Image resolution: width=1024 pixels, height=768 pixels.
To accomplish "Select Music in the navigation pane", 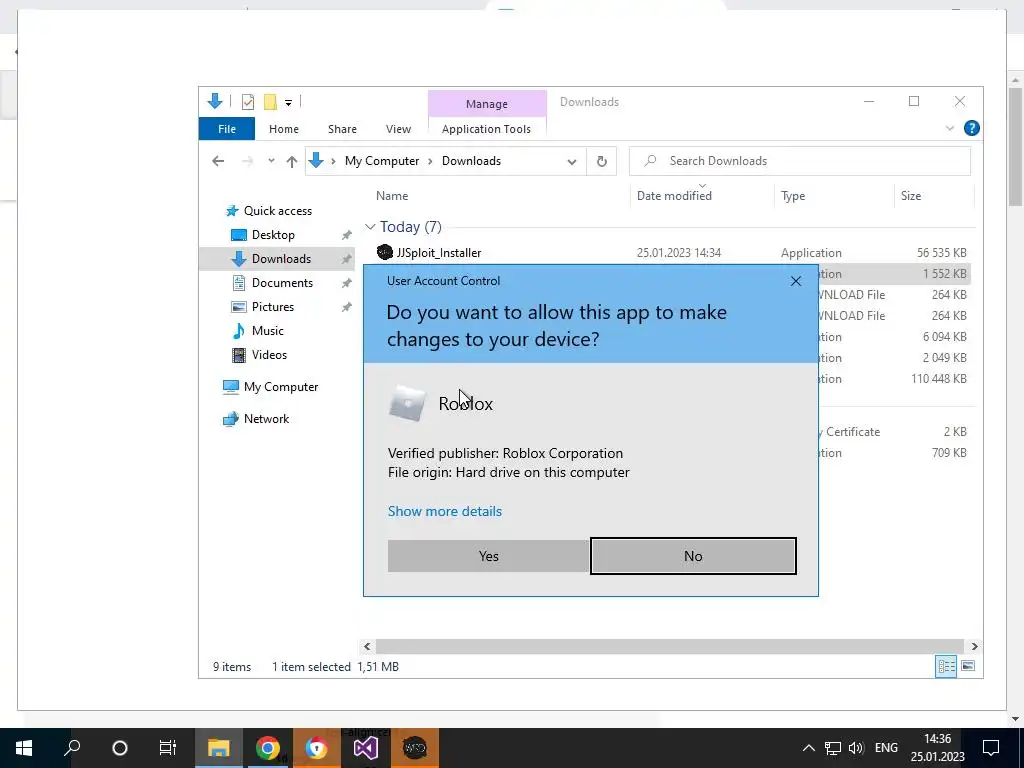I will (268, 330).
